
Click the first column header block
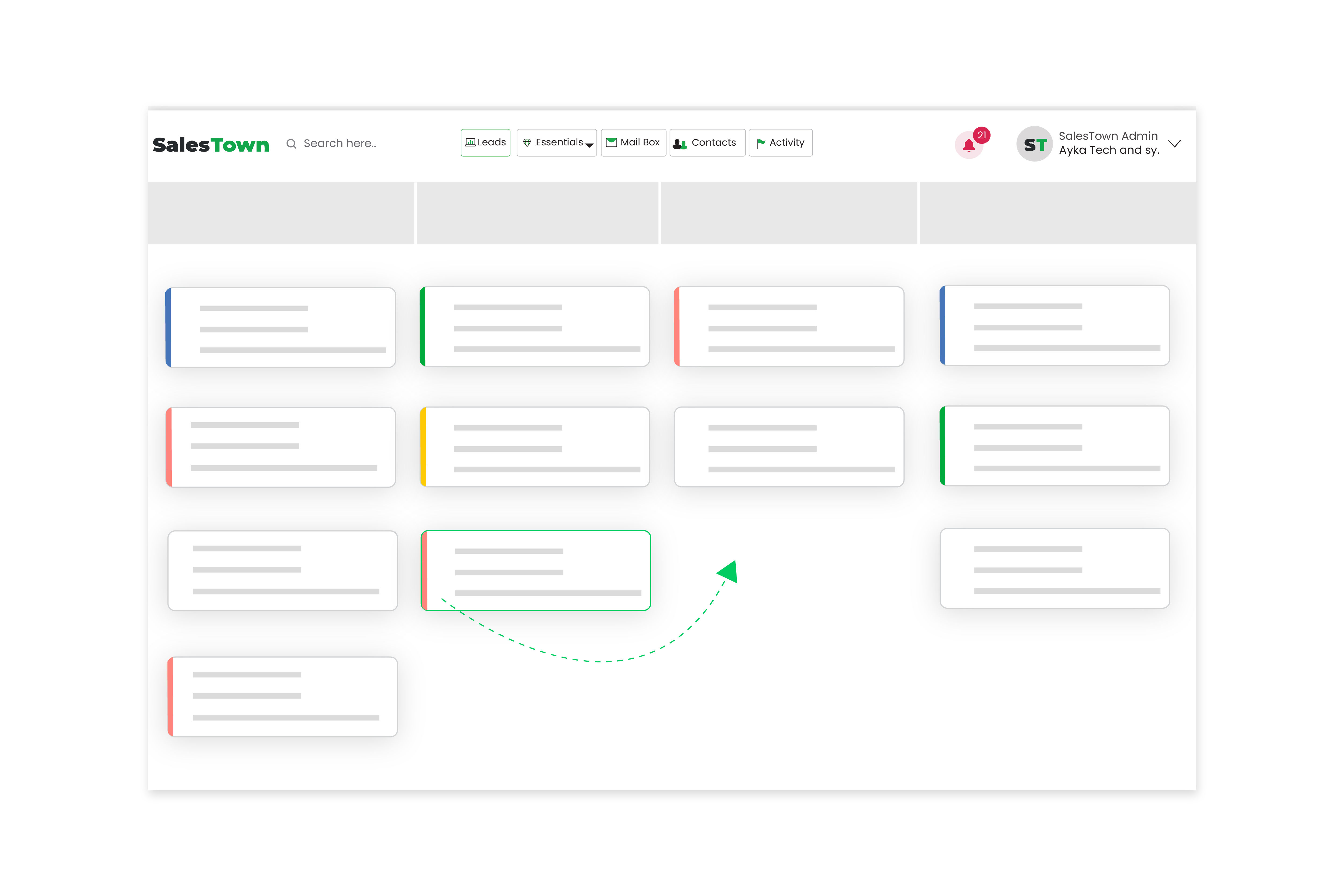[x=281, y=213]
